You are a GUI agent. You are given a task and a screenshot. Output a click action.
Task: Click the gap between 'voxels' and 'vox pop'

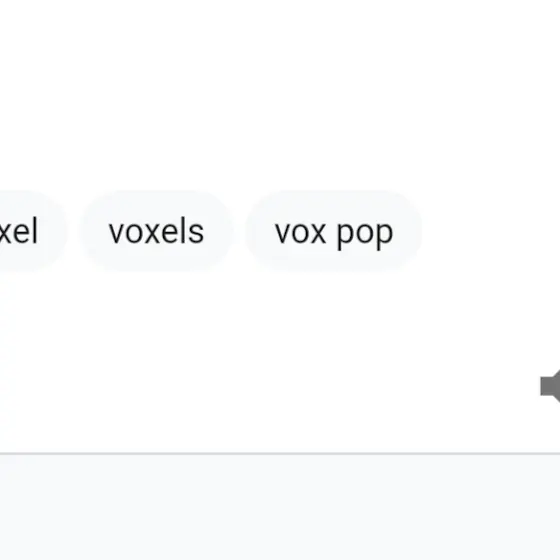[x=240, y=231]
